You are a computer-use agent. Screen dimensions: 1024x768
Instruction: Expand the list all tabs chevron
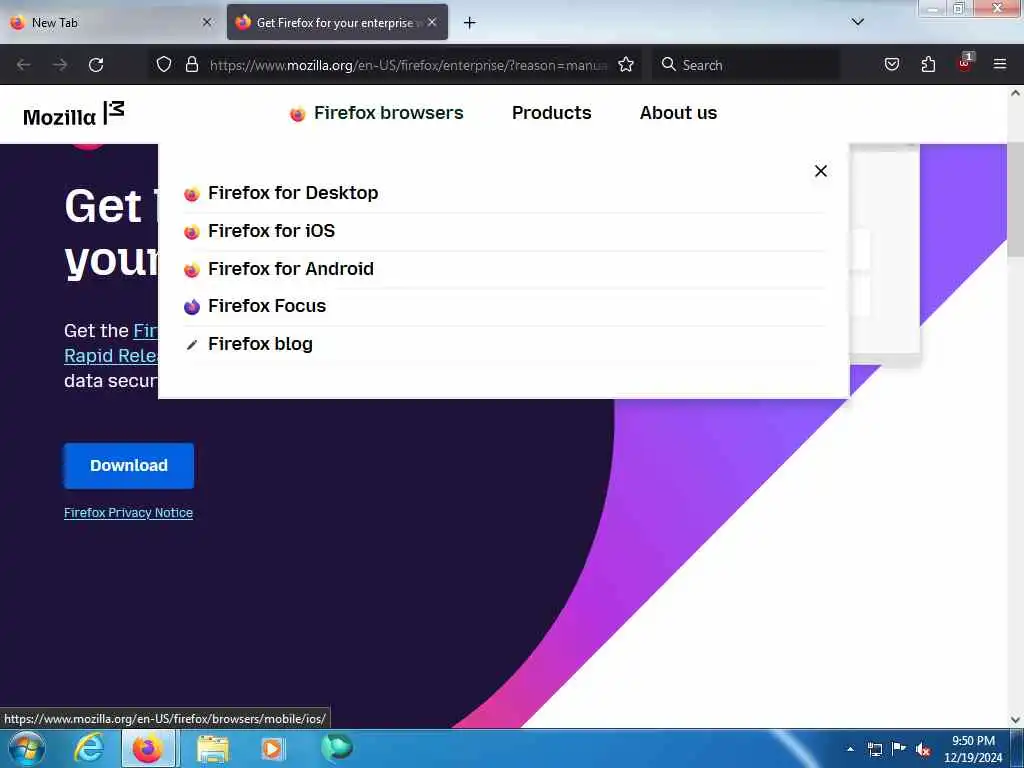point(857,22)
